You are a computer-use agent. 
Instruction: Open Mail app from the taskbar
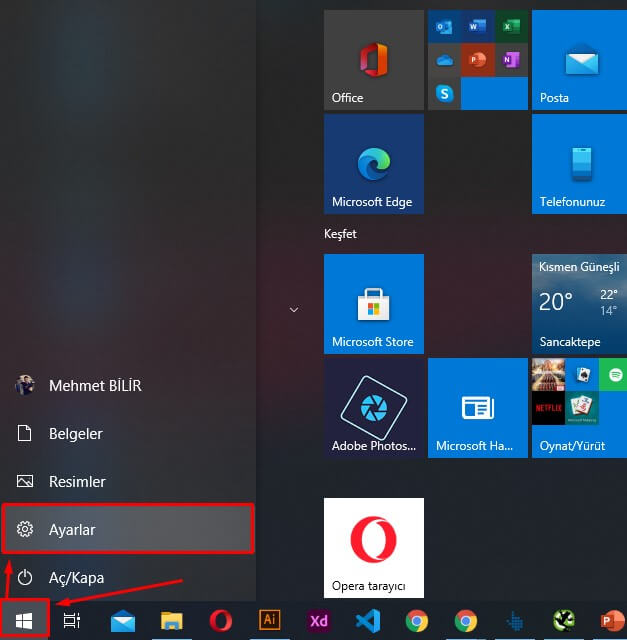coord(123,621)
